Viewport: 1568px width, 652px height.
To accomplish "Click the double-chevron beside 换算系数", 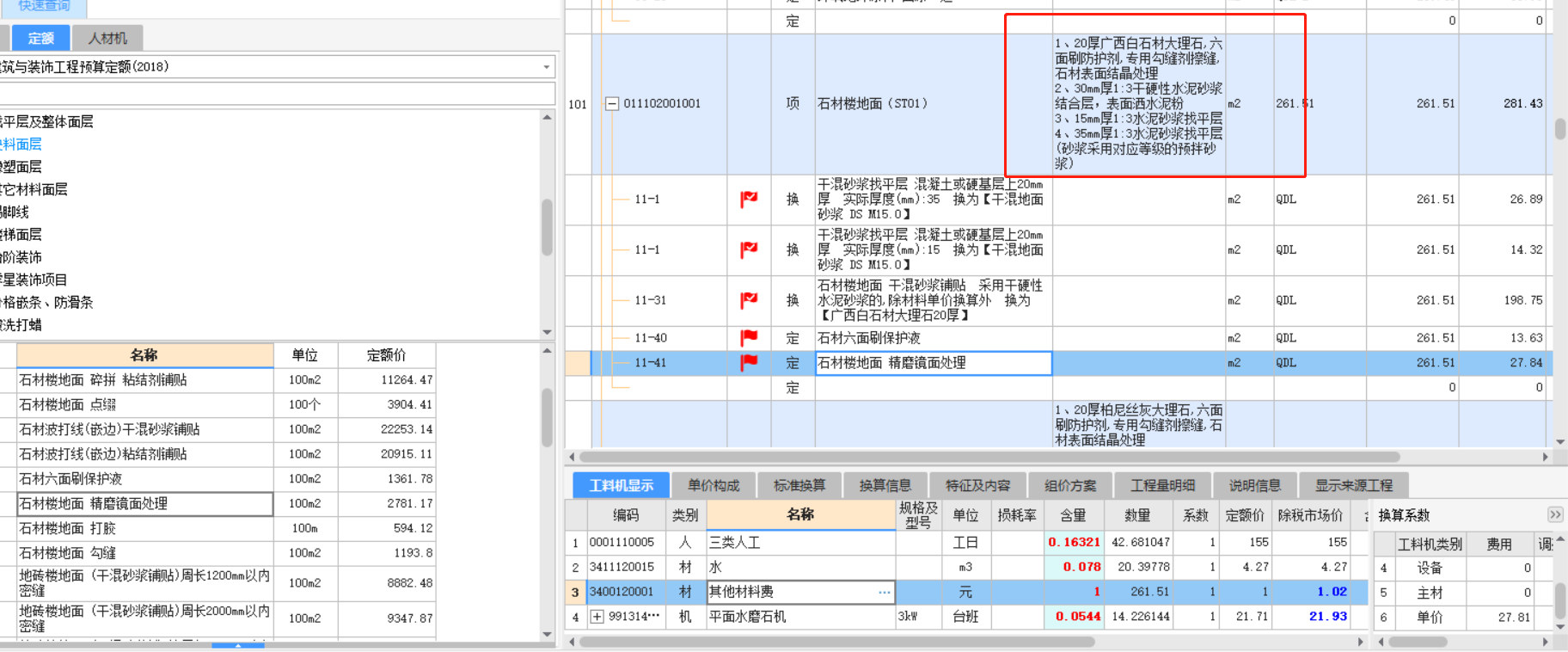I will [x=1554, y=514].
